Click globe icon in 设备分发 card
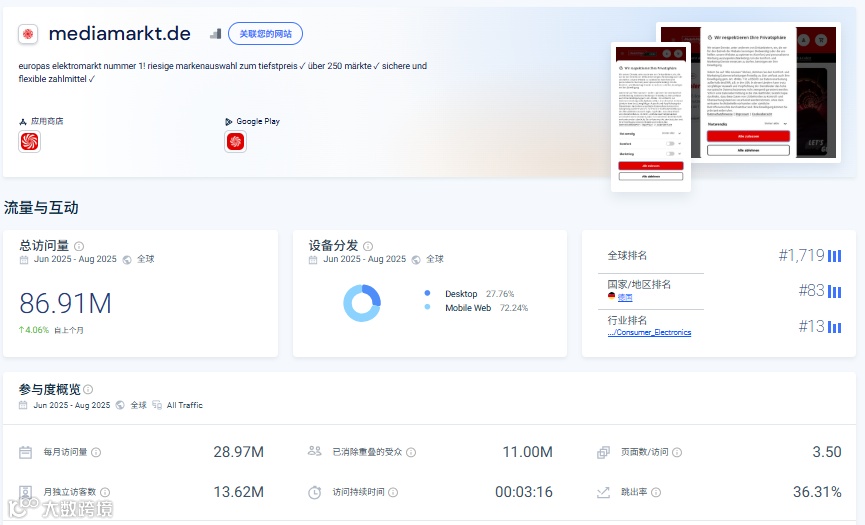Screen dimensions: 865x525 416,260
